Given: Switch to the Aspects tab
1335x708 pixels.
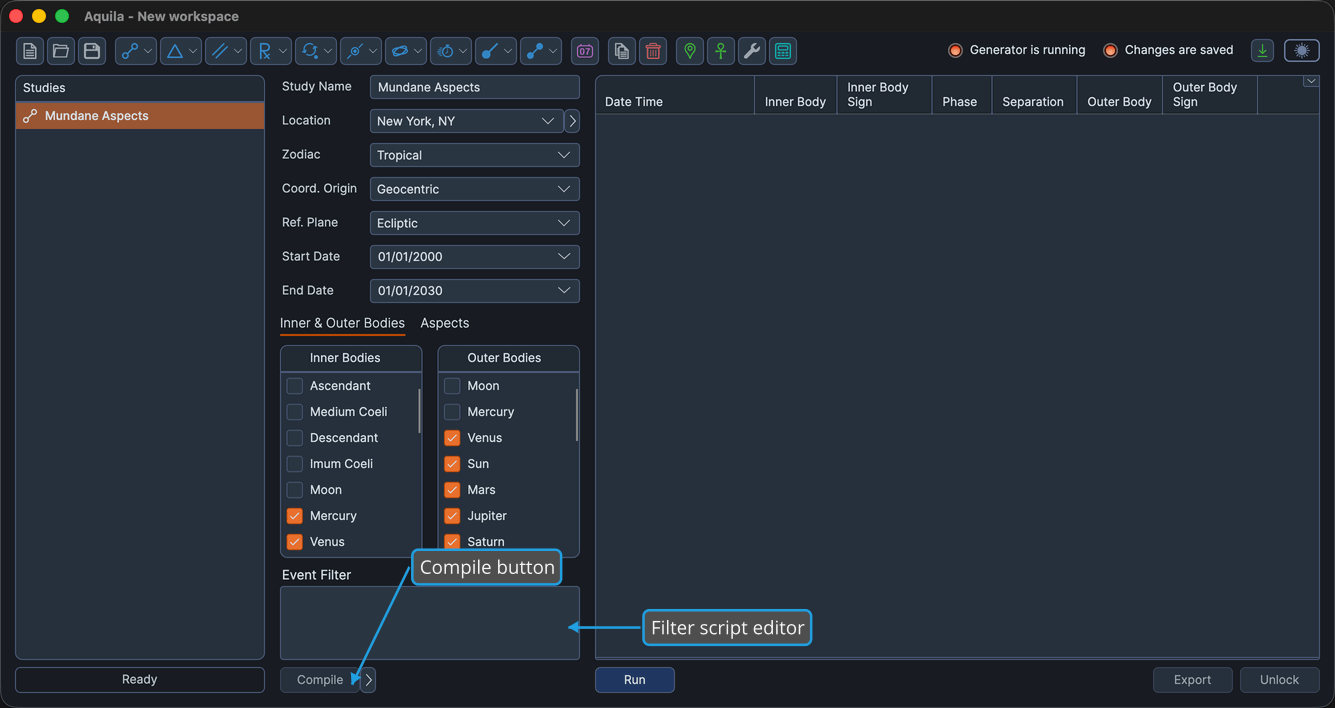Looking at the screenshot, I should click(x=445, y=323).
